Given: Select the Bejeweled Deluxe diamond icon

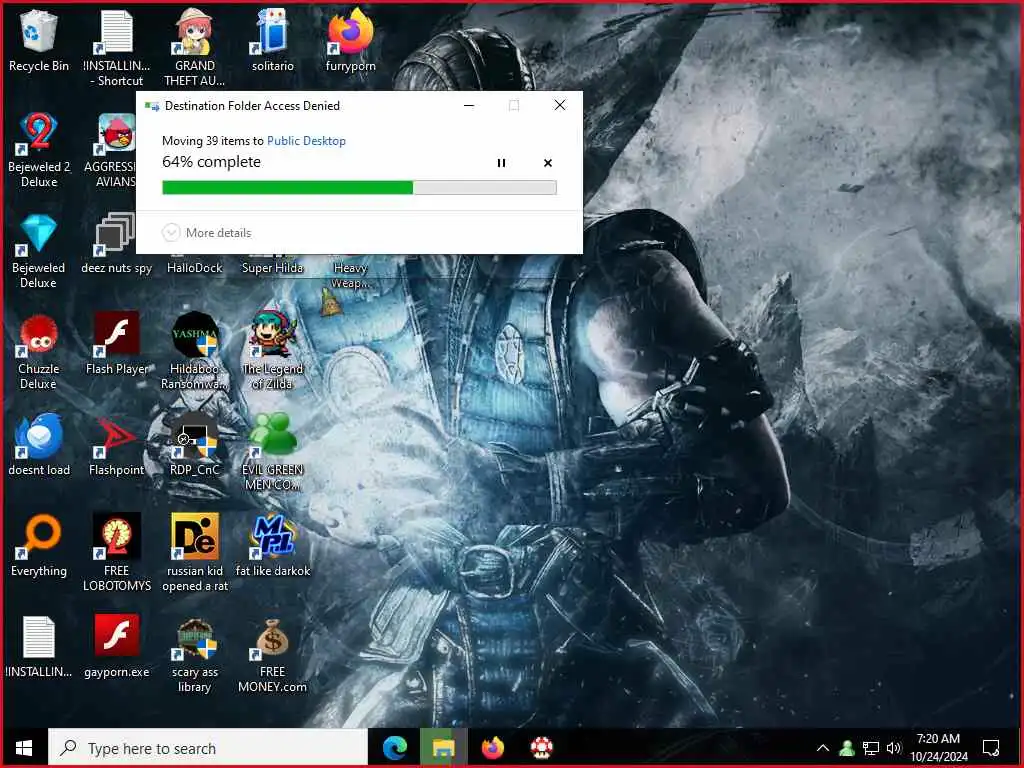Looking at the screenshot, I should pyautogui.click(x=39, y=251).
